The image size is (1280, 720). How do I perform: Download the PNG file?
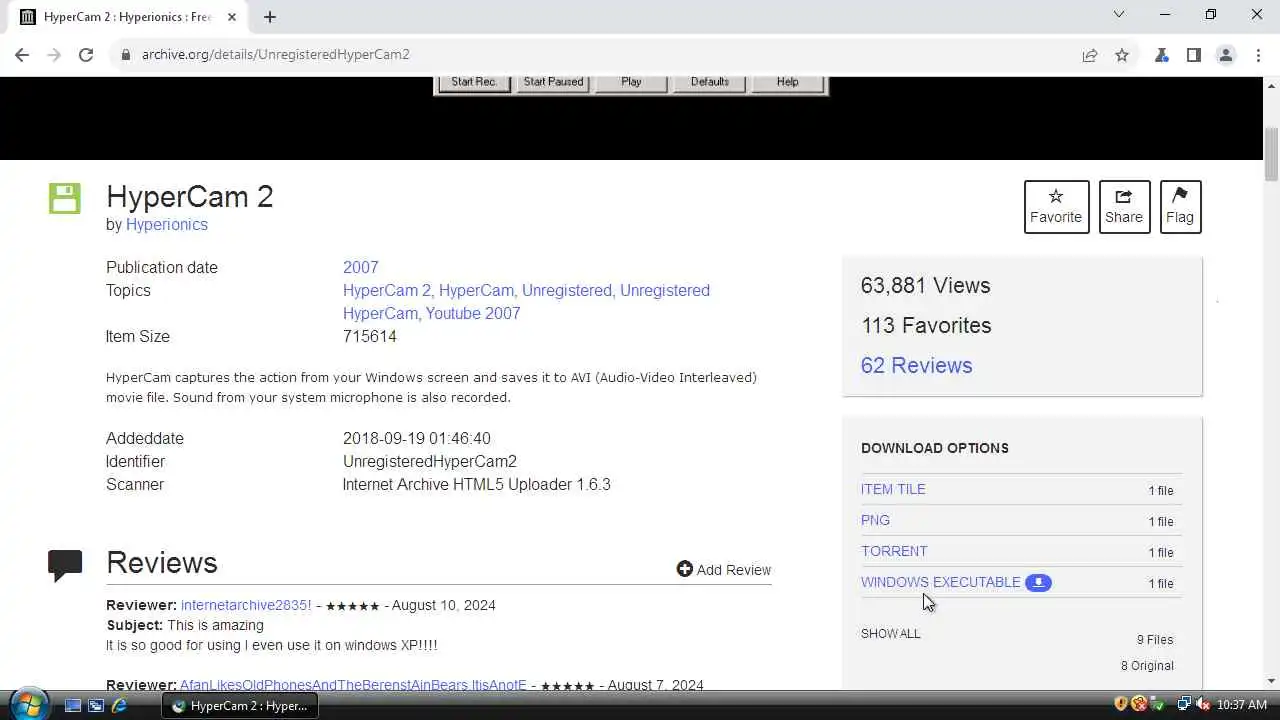[875, 520]
